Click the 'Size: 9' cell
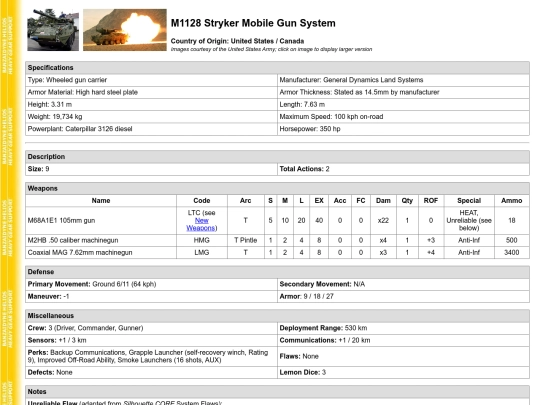 [x=151, y=169]
